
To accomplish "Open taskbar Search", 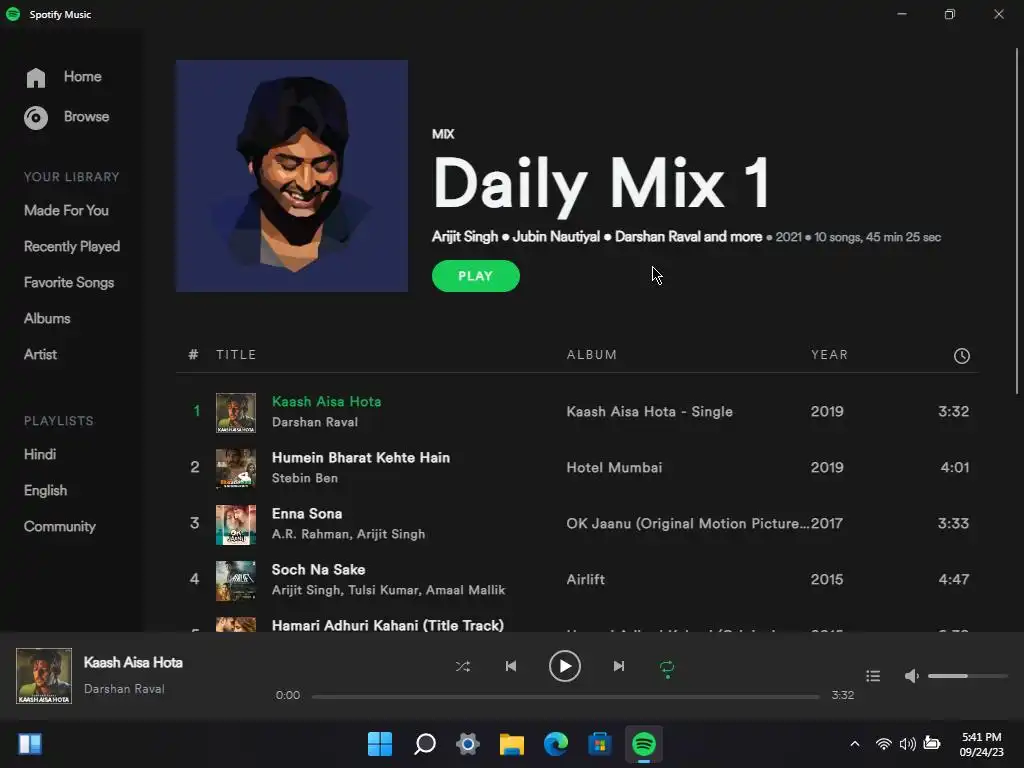I will pos(424,744).
